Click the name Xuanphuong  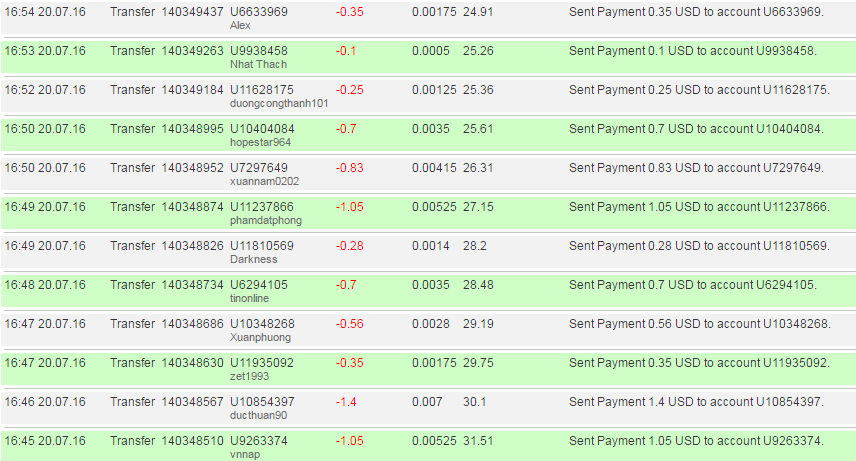pyautogui.click(x=260, y=338)
